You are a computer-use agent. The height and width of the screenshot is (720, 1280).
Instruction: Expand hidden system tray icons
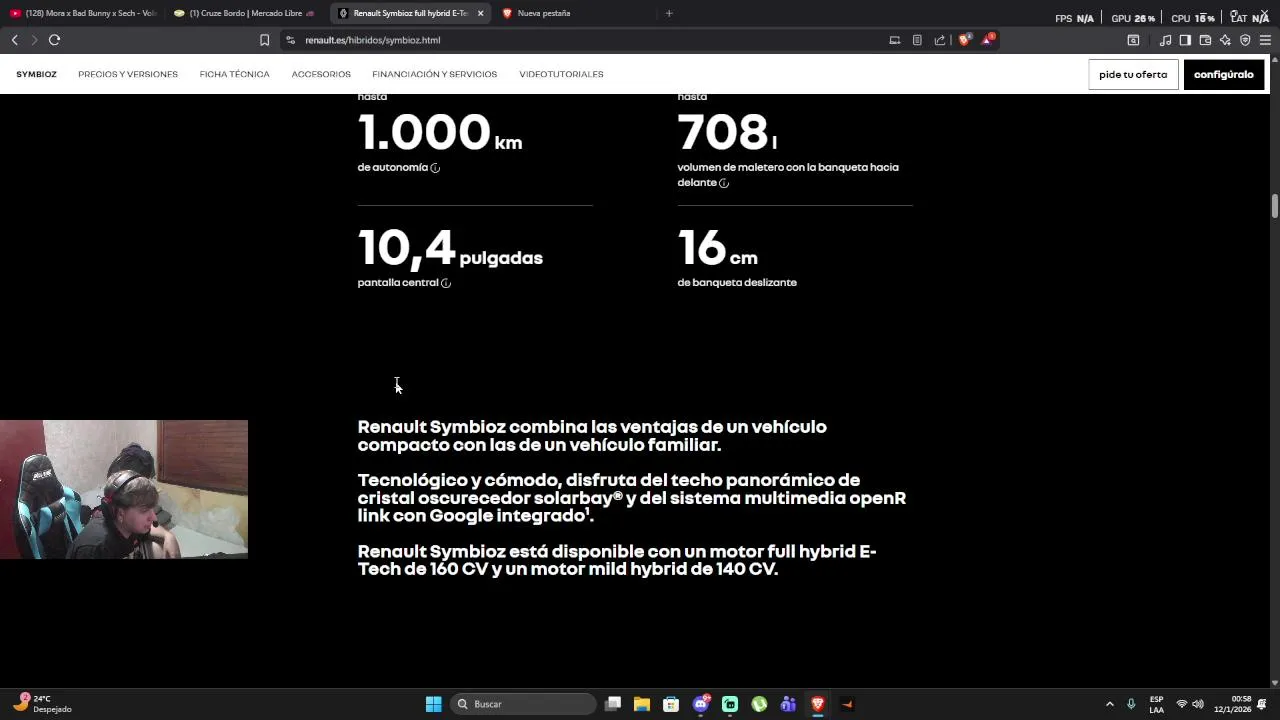(x=1109, y=704)
